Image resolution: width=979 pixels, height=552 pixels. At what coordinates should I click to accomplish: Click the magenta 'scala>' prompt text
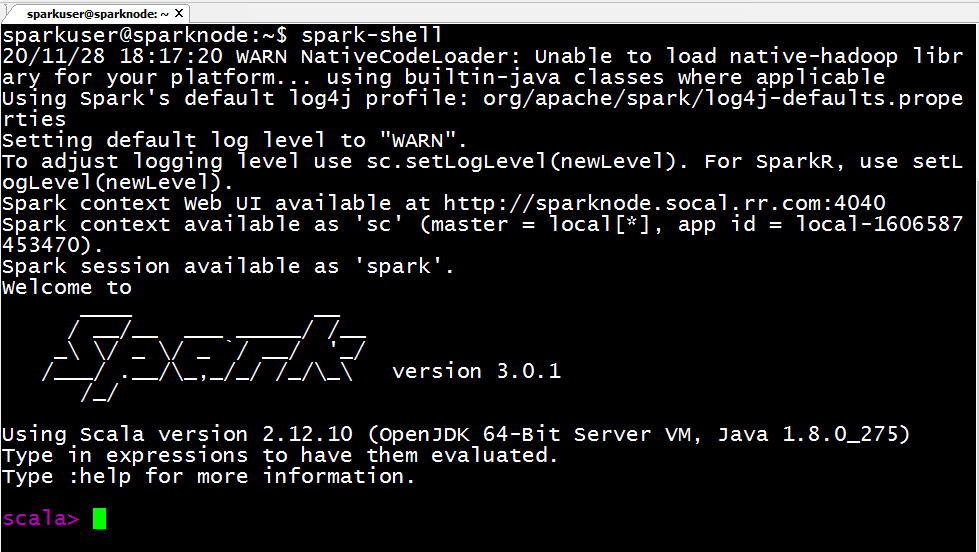point(41,518)
